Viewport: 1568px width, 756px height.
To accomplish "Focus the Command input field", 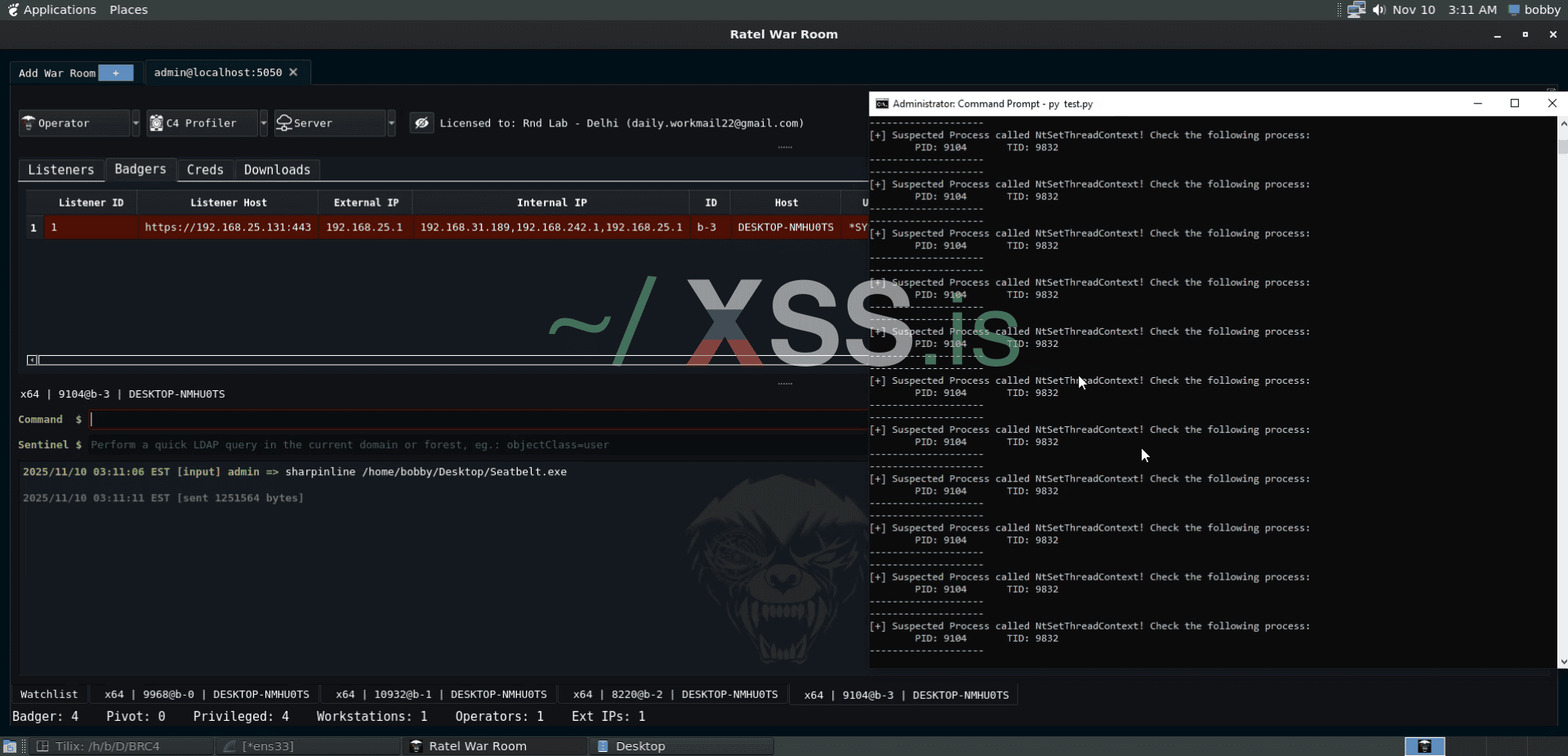I will pyautogui.click(x=478, y=419).
